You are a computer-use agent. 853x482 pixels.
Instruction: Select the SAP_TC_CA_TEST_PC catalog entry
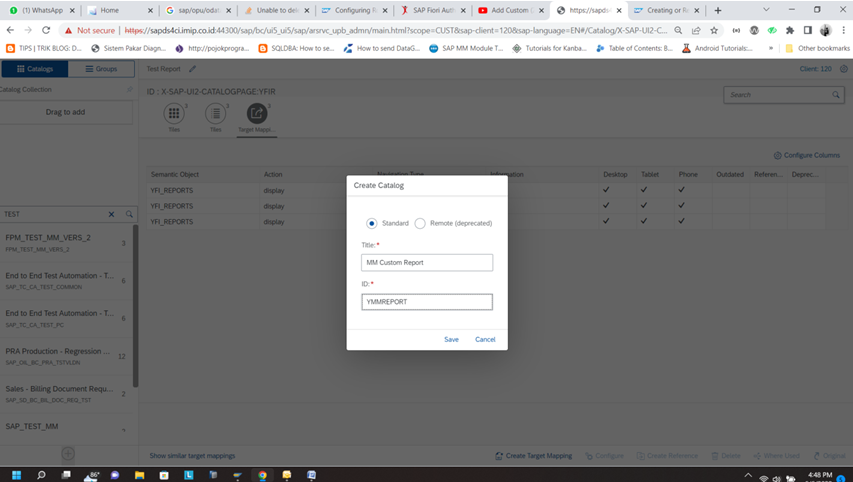point(66,319)
